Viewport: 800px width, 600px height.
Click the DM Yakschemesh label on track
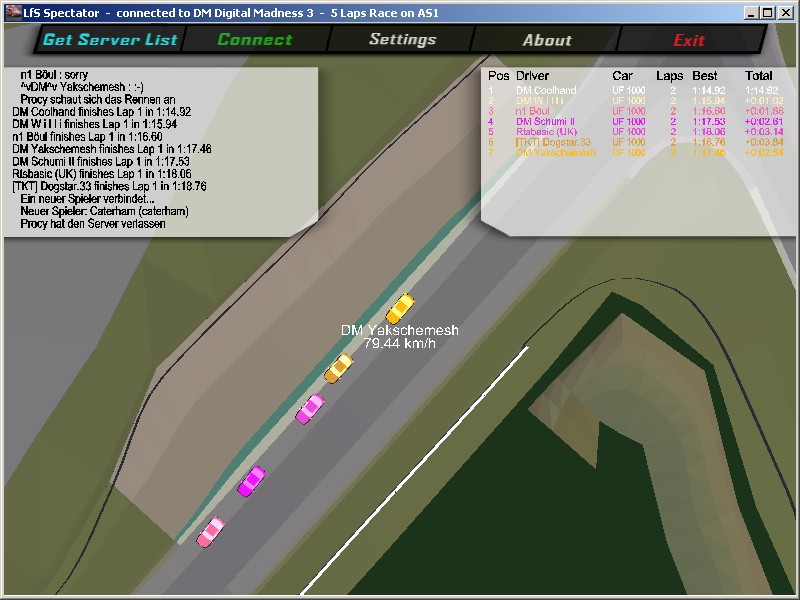[x=399, y=330]
